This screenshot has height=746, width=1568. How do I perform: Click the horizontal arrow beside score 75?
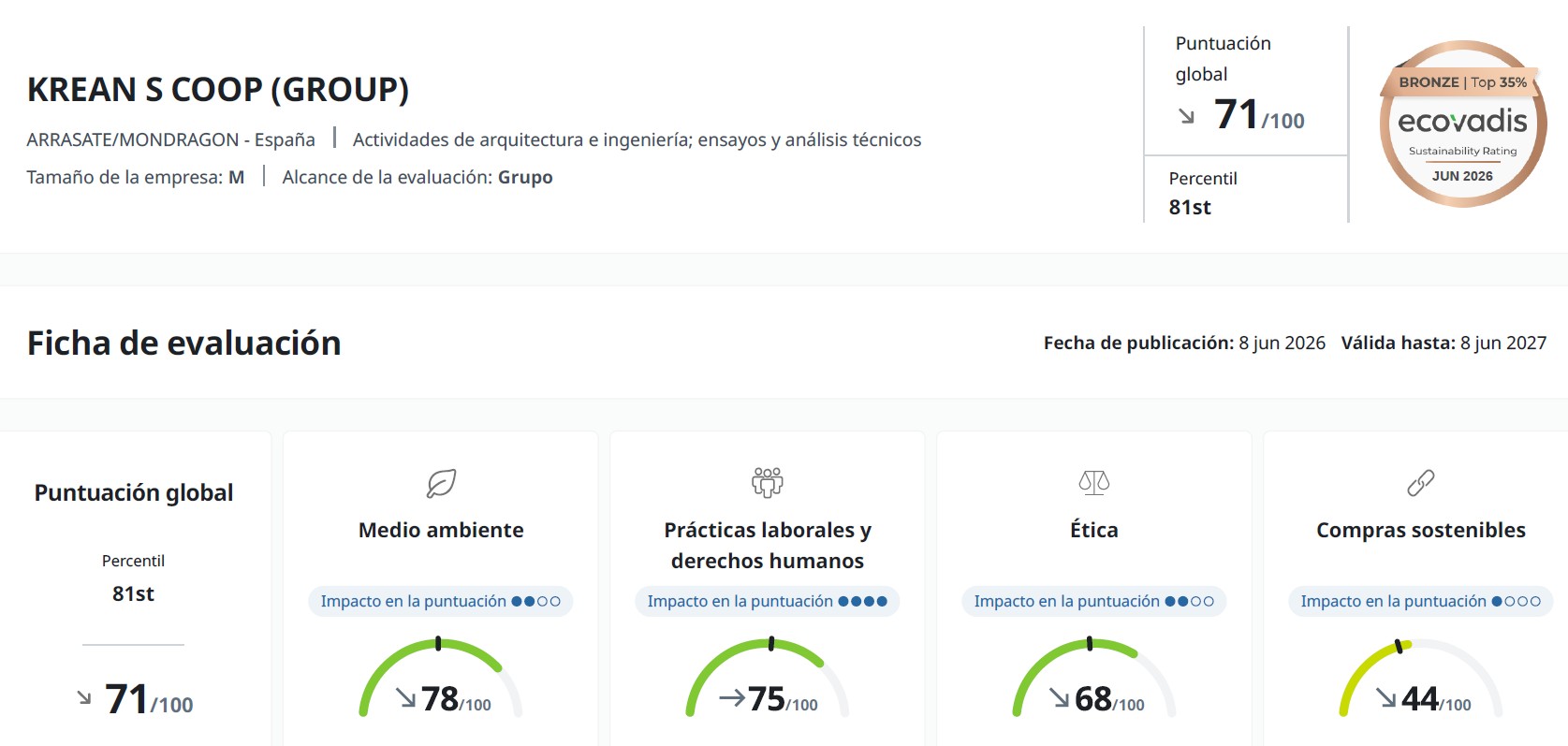pyautogui.click(x=732, y=697)
